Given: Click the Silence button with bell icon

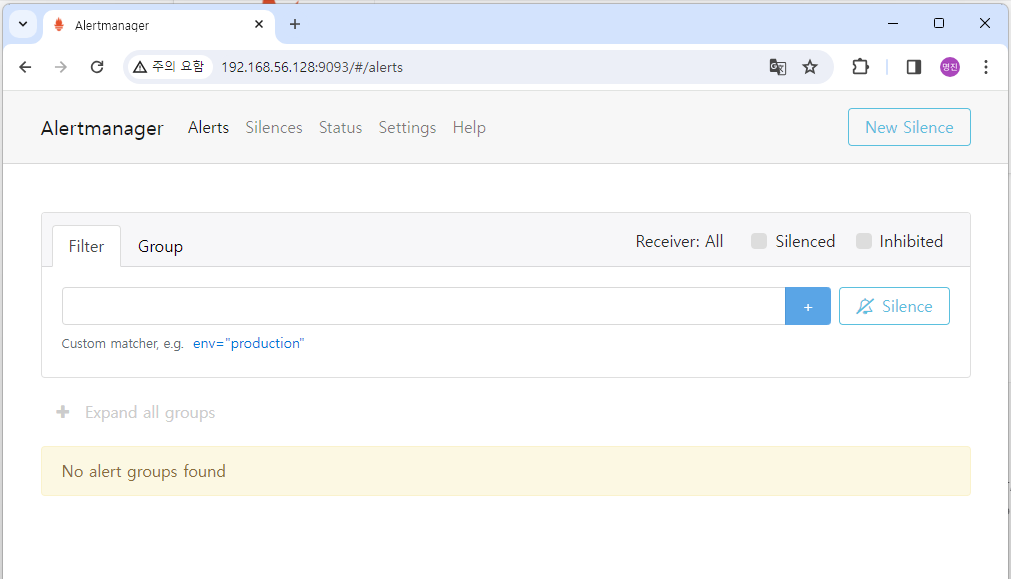Looking at the screenshot, I should pyautogui.click(x=894, y=306).
